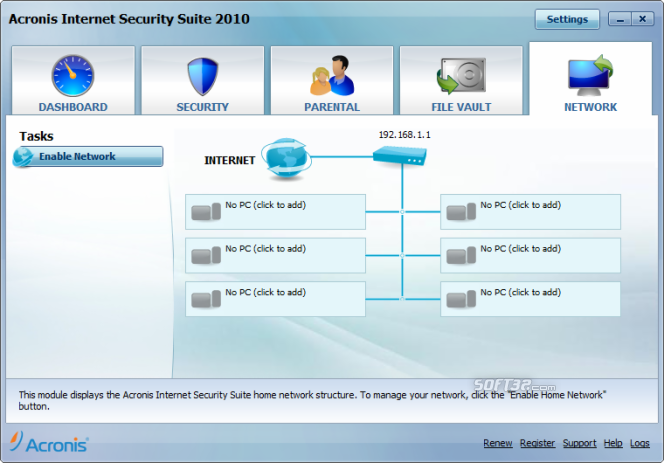Click PC icon in bottom-left No PC slot
The height and width of the screenshot is (463, 664).
pos(206,299)
